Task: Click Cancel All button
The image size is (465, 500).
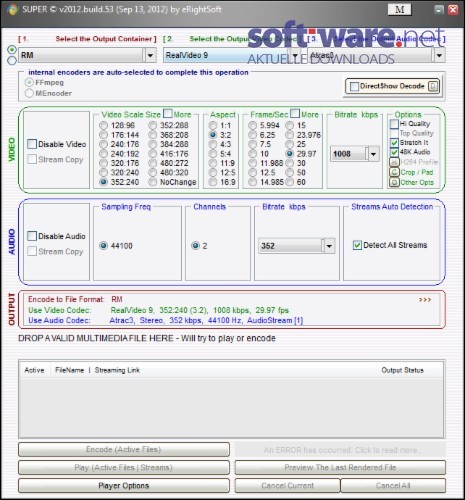Action: pos(393,486)
